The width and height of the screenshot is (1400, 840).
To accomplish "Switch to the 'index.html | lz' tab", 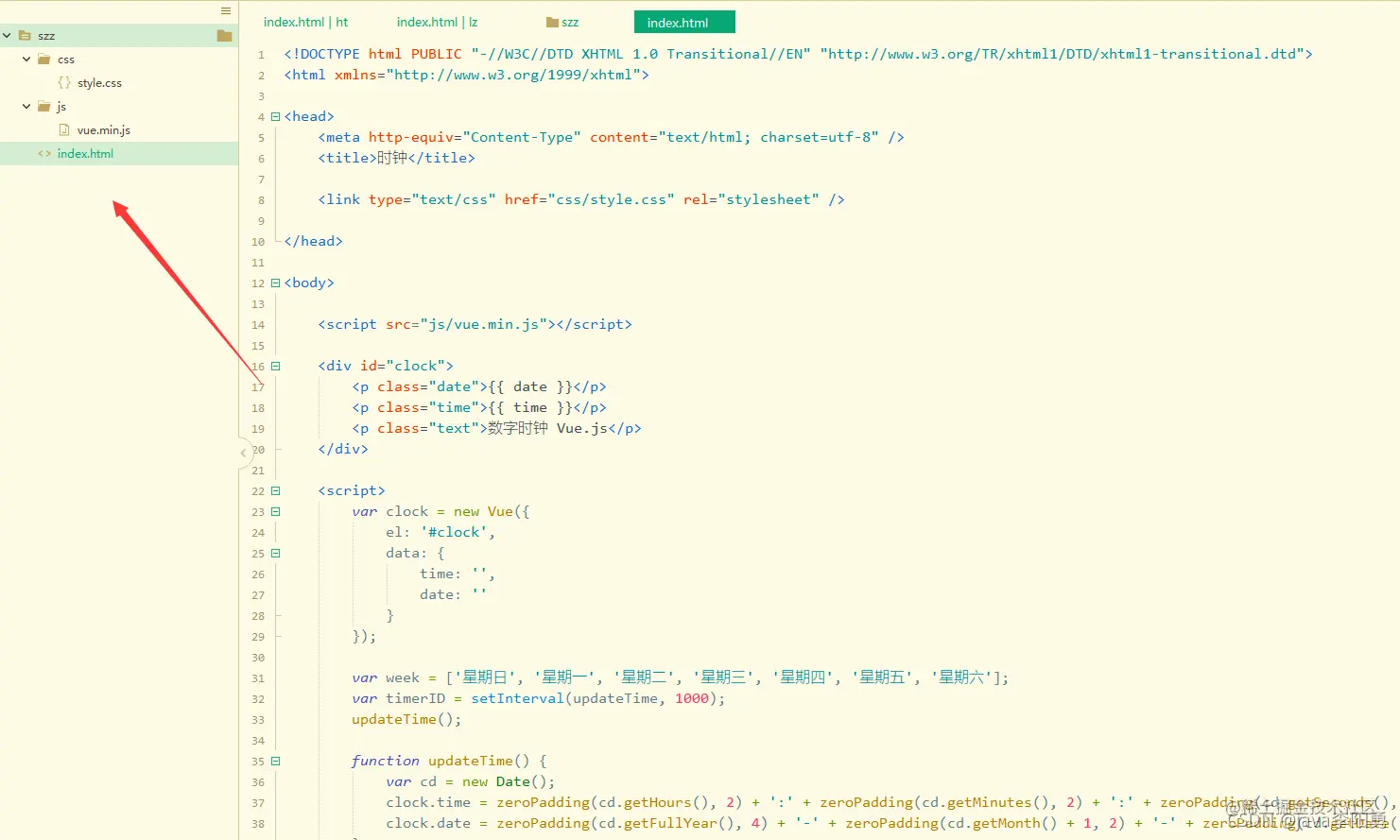I will coord(437,22).
